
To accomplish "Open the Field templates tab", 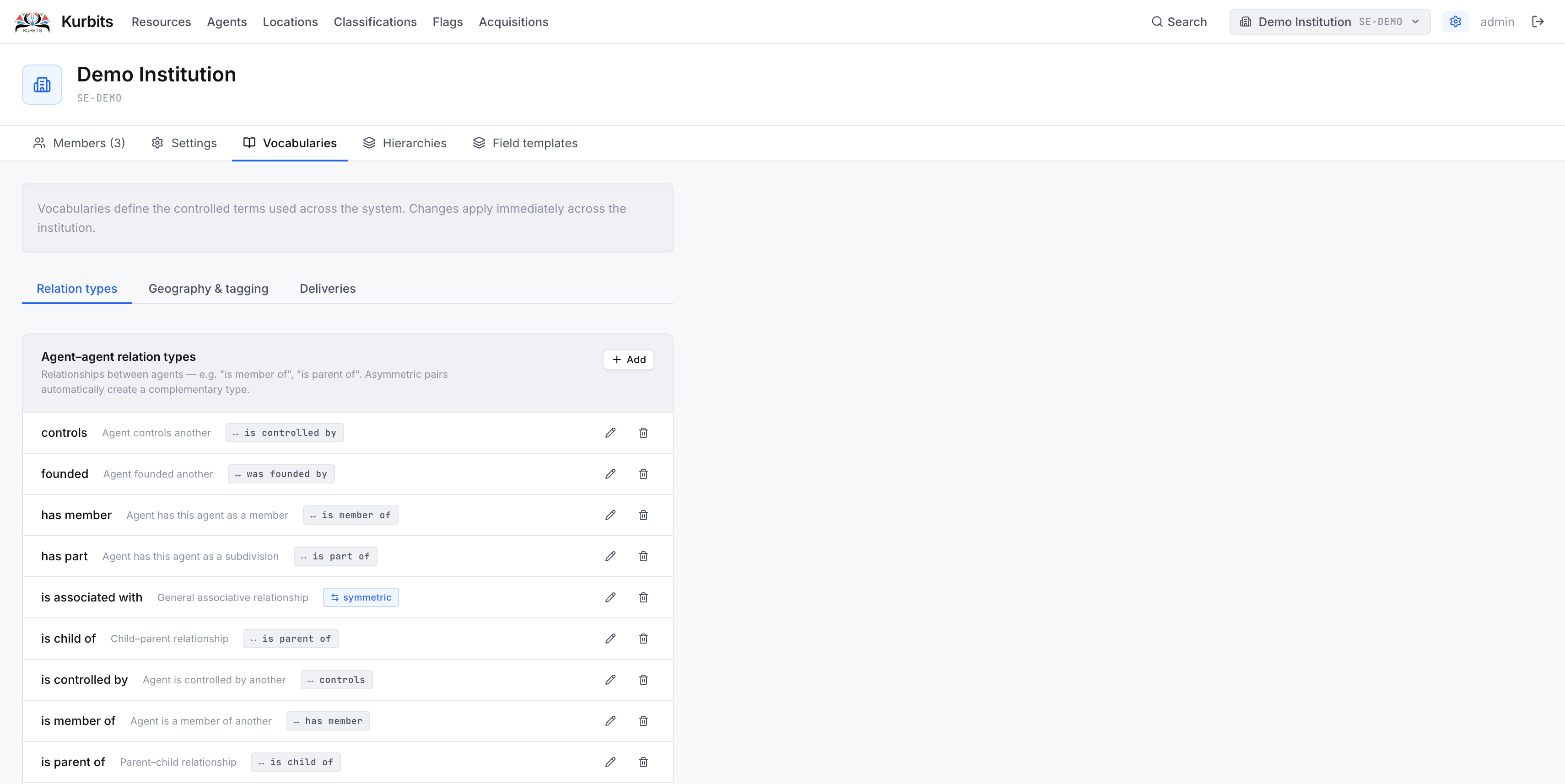I will point(525,143).
